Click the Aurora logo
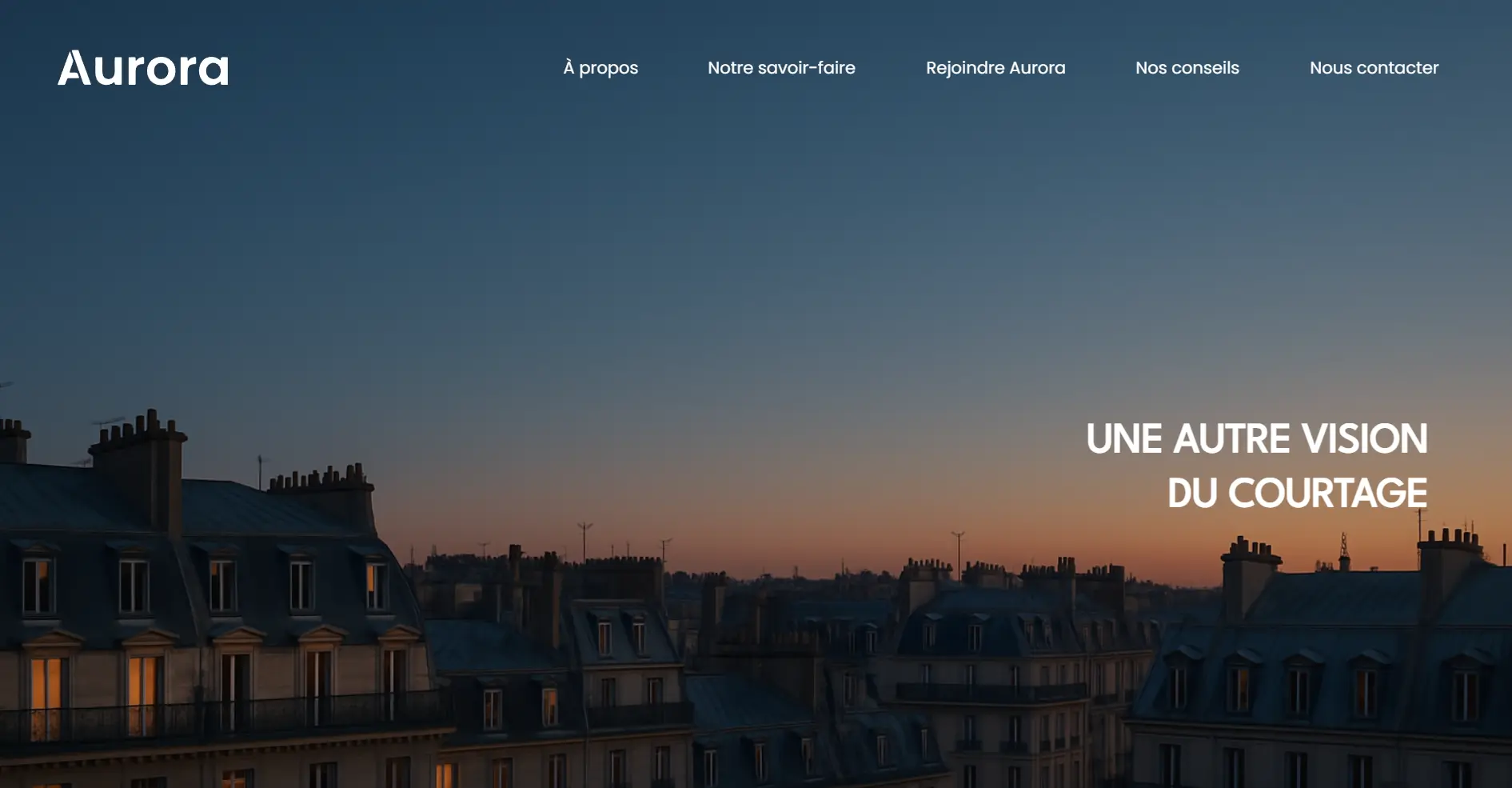The width and height of the screenshot is (1512, 788). click(x=143, y=68)
